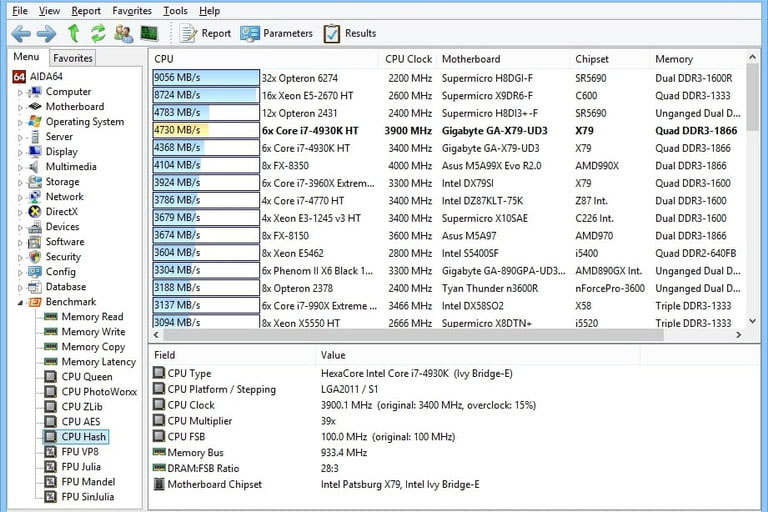Click the CPU Multiplier field row
Screen dimensions: 768x512
click(x=456, y=421)
